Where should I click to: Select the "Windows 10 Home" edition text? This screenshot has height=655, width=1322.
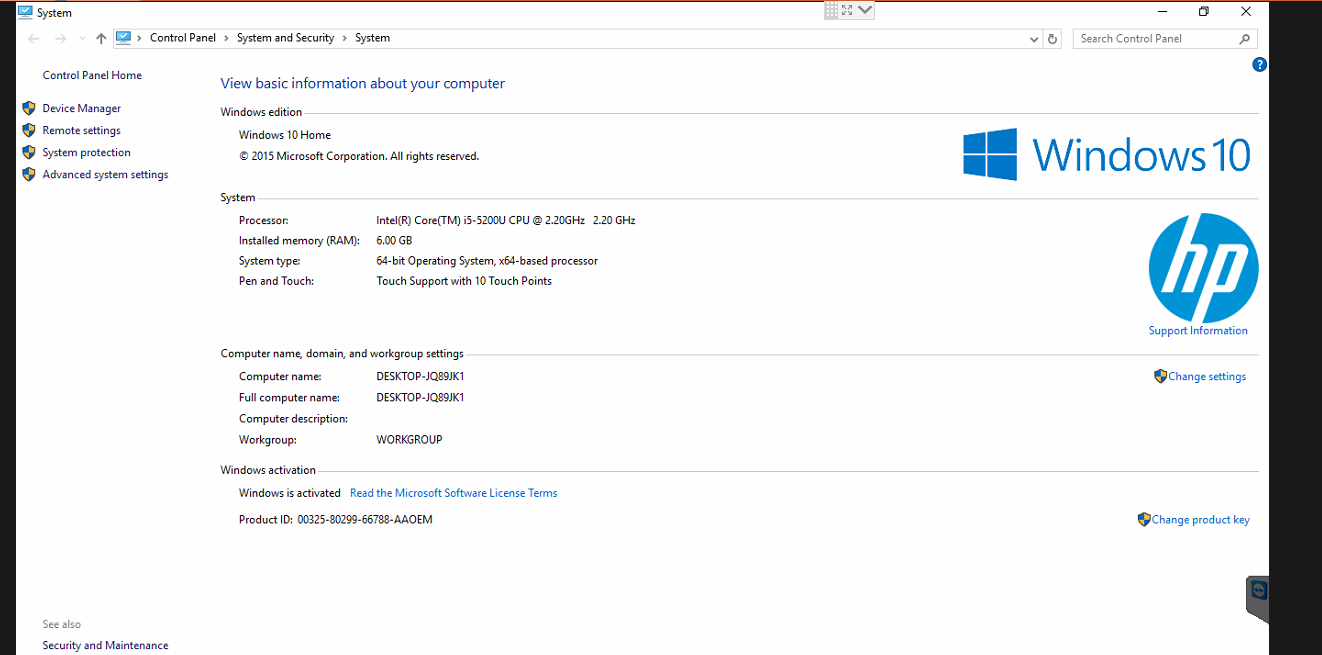point(285,135)
